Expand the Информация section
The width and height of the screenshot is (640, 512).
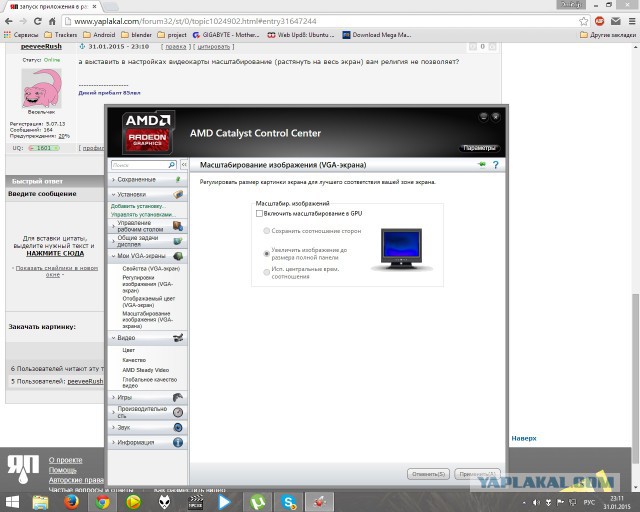(x=147, y=442)
